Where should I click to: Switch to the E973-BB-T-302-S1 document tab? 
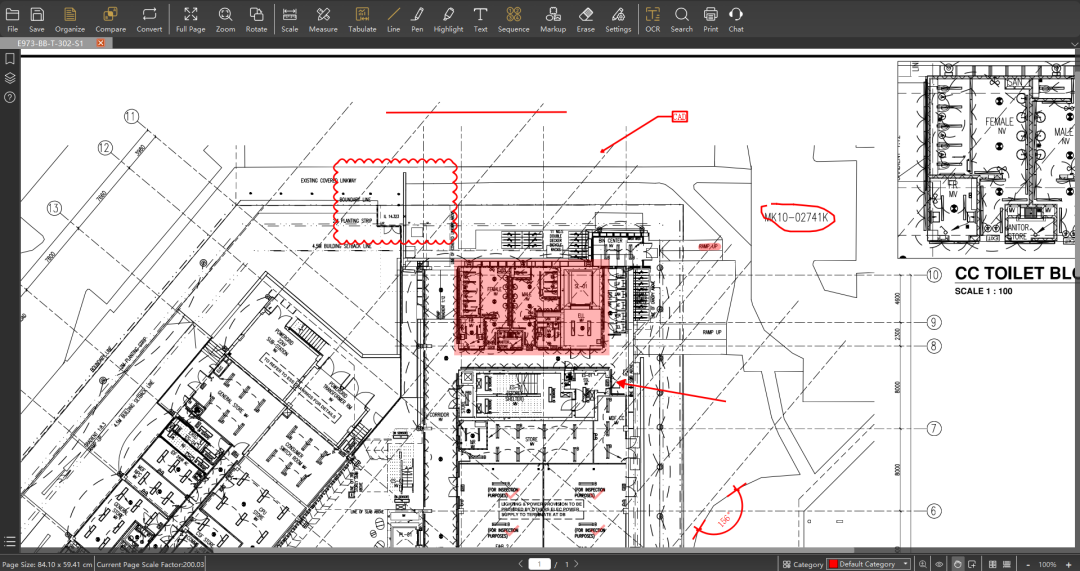tap(50, 43)
